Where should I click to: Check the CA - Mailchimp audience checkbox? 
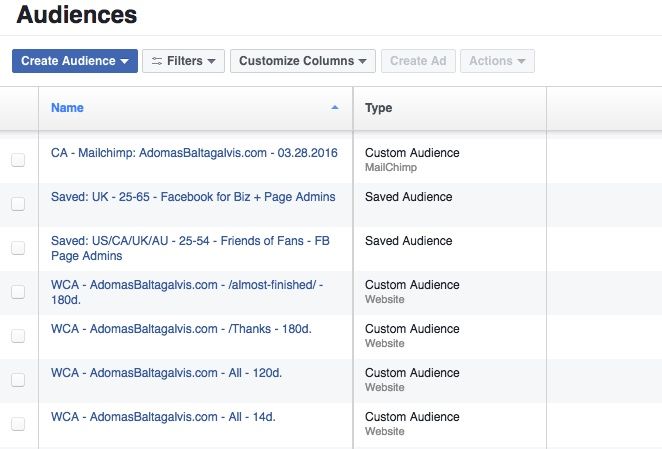[18, 160]
